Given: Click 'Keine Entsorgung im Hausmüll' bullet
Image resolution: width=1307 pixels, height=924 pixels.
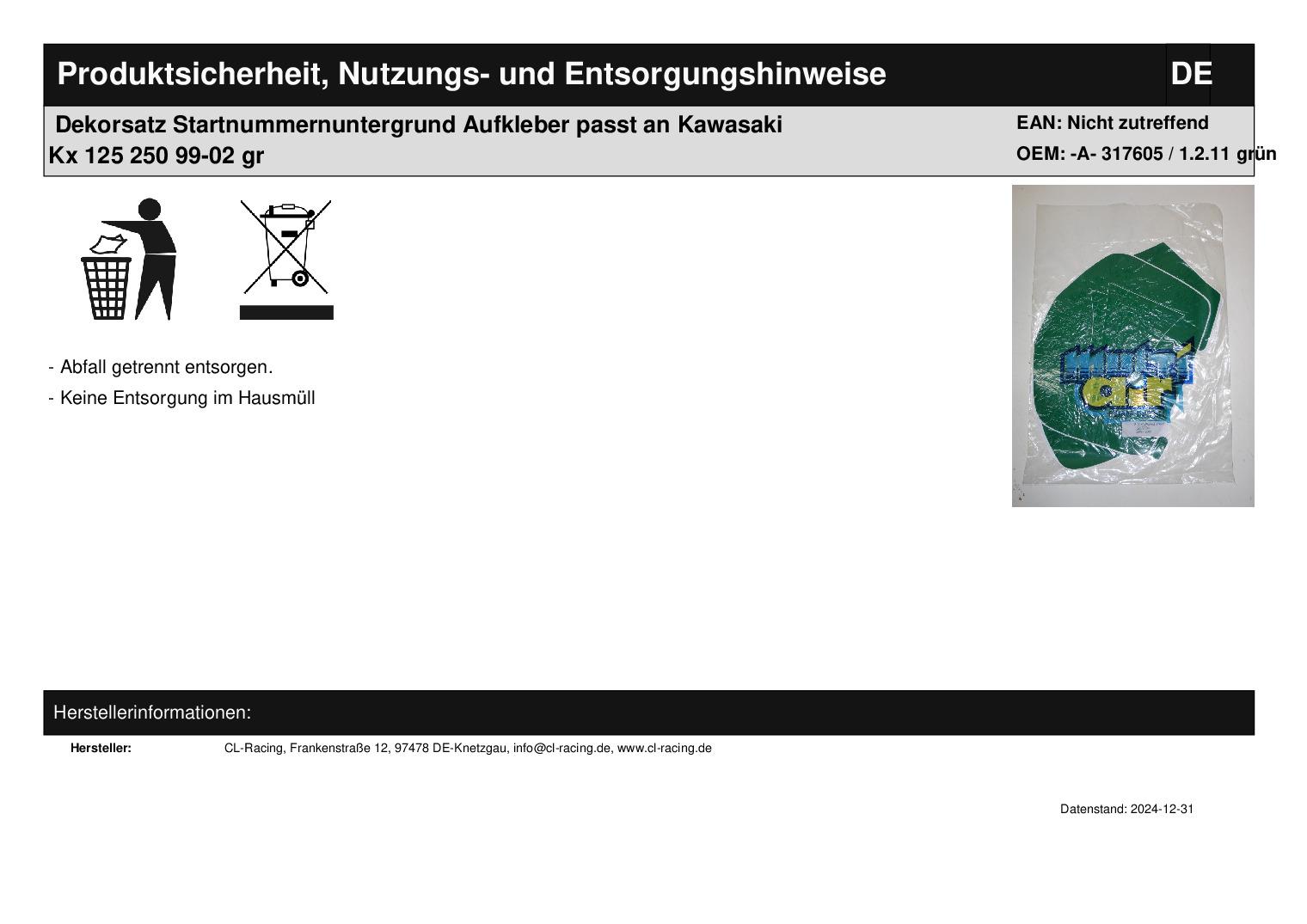Looking at the screenshot, I should (x=187, y=398).
